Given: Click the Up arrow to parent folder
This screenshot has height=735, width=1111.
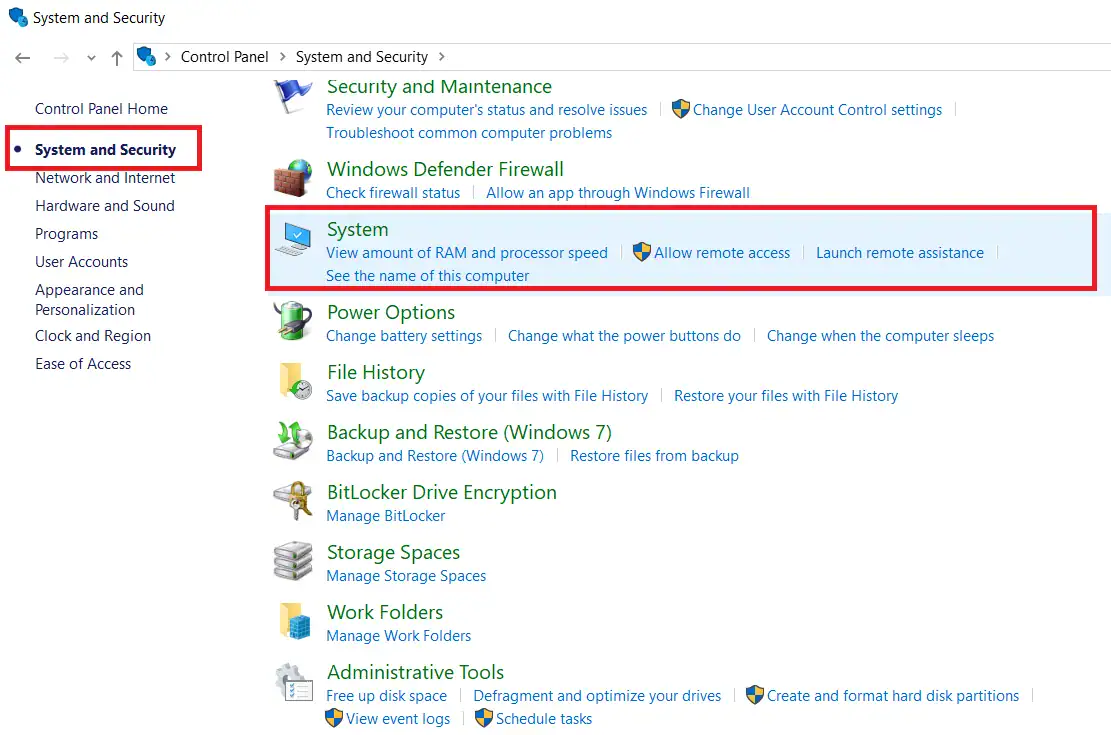Looking at the screenshot, I should 117,58.
